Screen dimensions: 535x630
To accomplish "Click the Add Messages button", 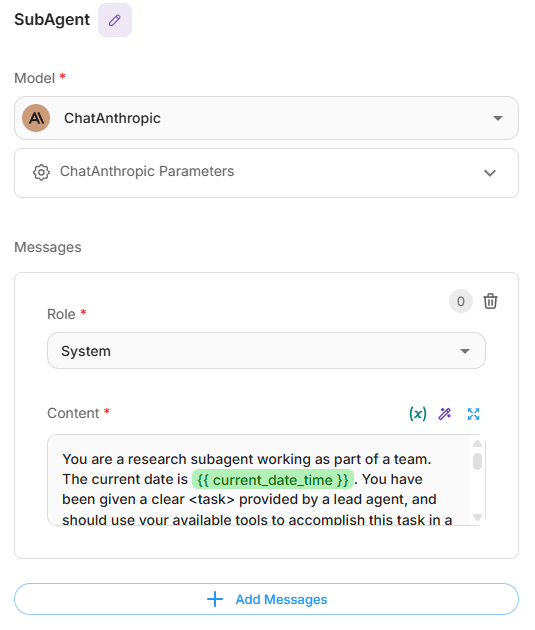I will (266, 599).
